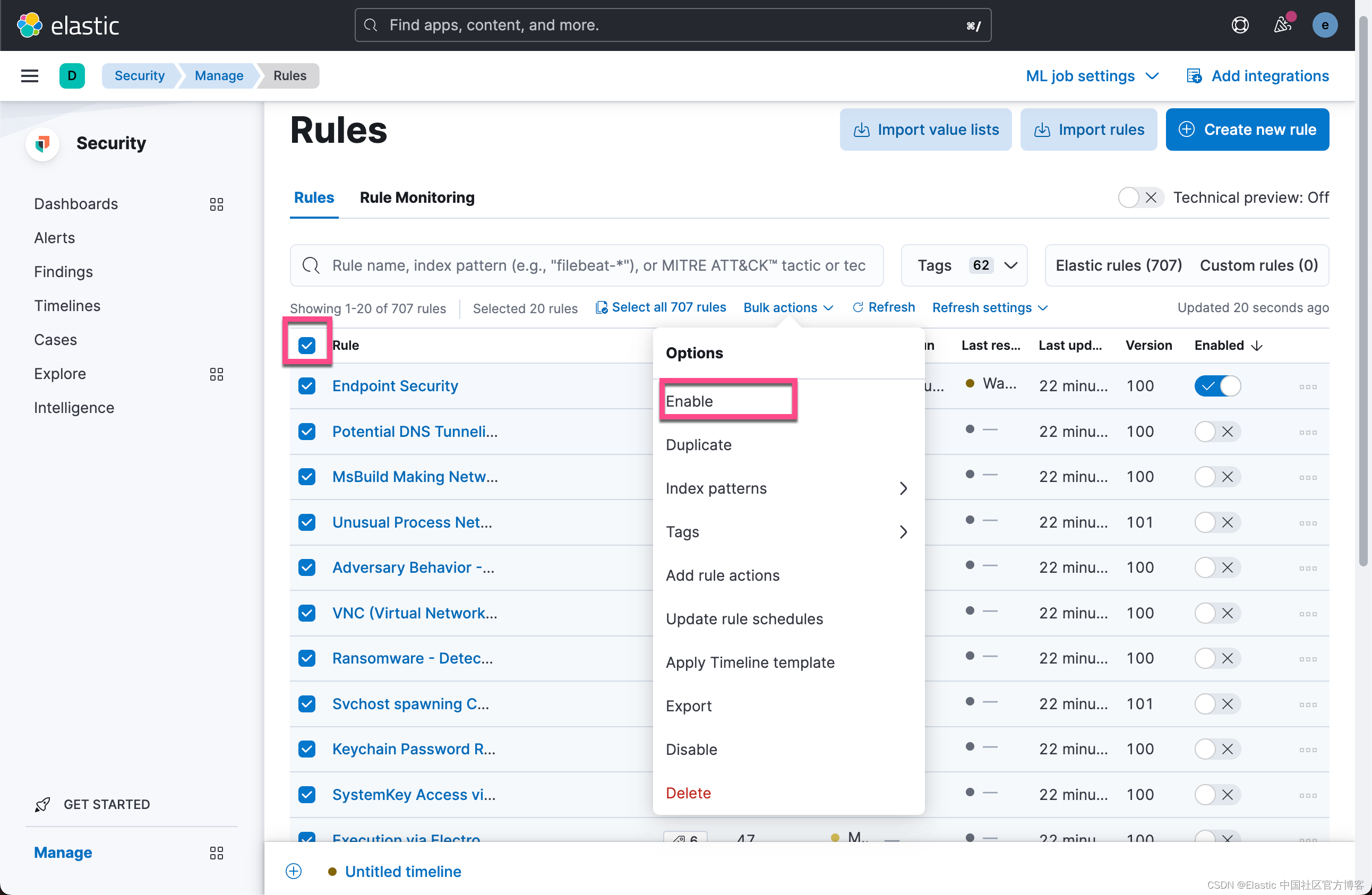Choose Apply Timeline template option
The height and width of the screenshot is (895, 1372).
click(787, 662)
